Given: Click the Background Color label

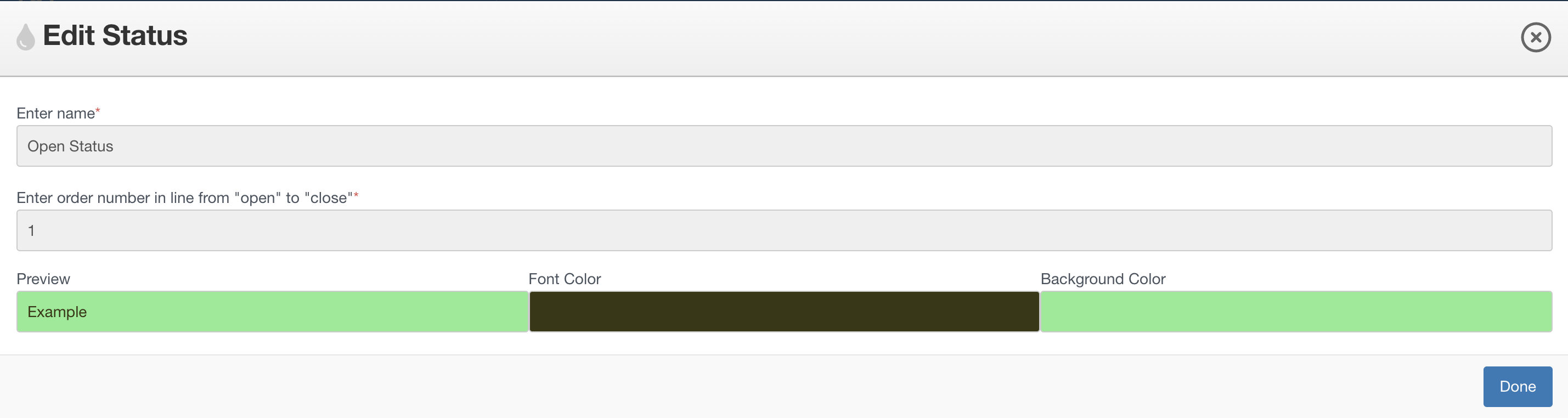Looking at the screenshot, I should [1102, 279].
